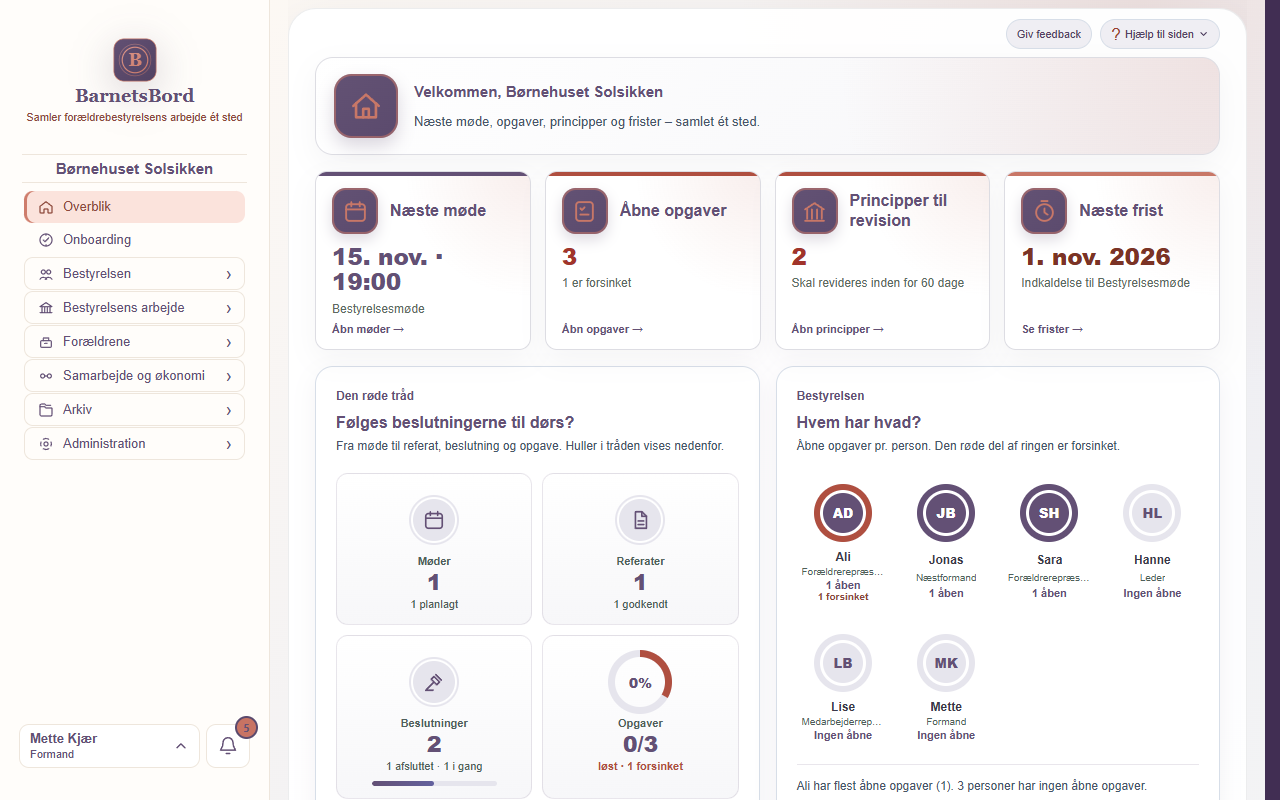Screen dimensions: 1280x800
Task: Click the Giv feedback button
Action: tap(1049, 34)
